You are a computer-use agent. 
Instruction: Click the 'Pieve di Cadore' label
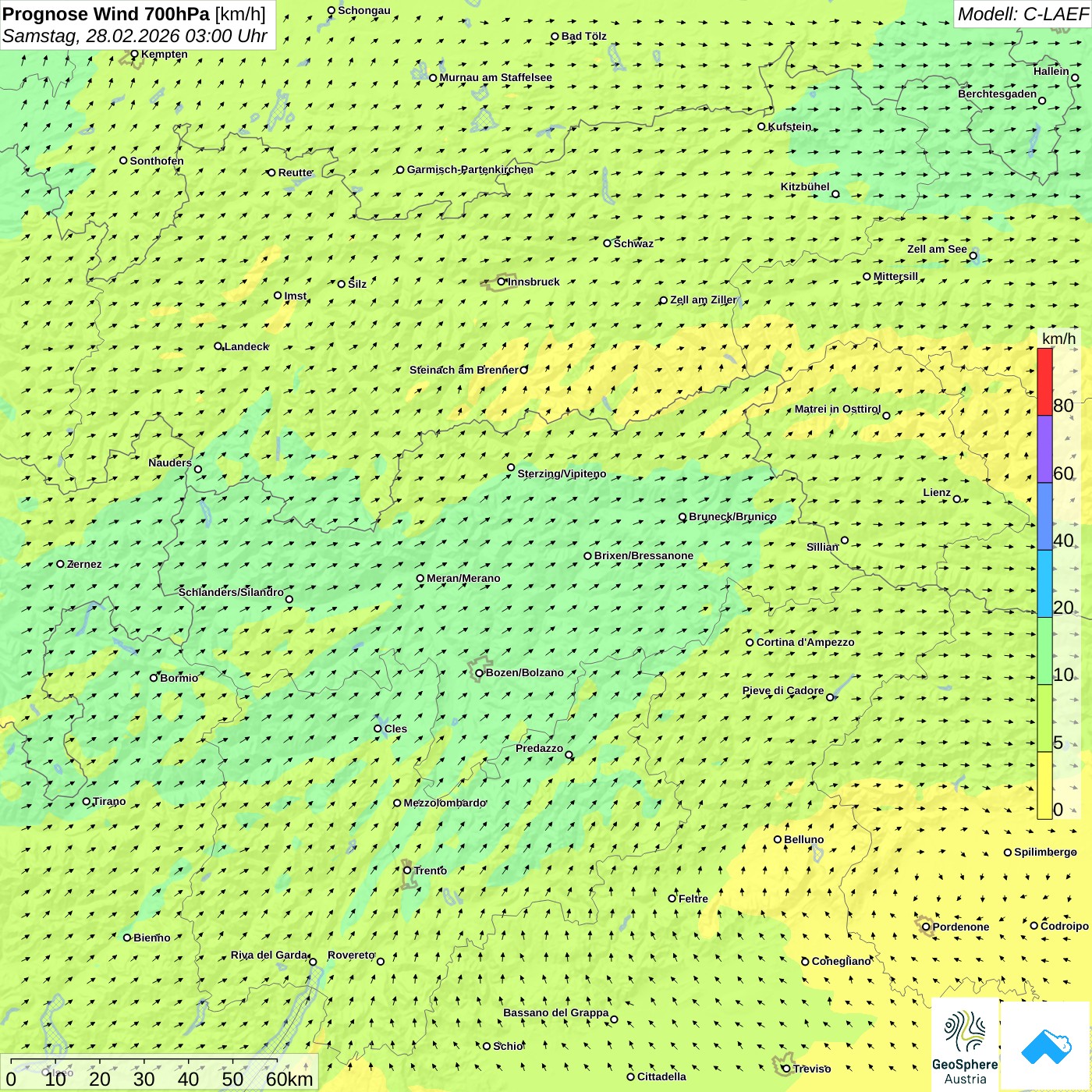coord(783,690)
